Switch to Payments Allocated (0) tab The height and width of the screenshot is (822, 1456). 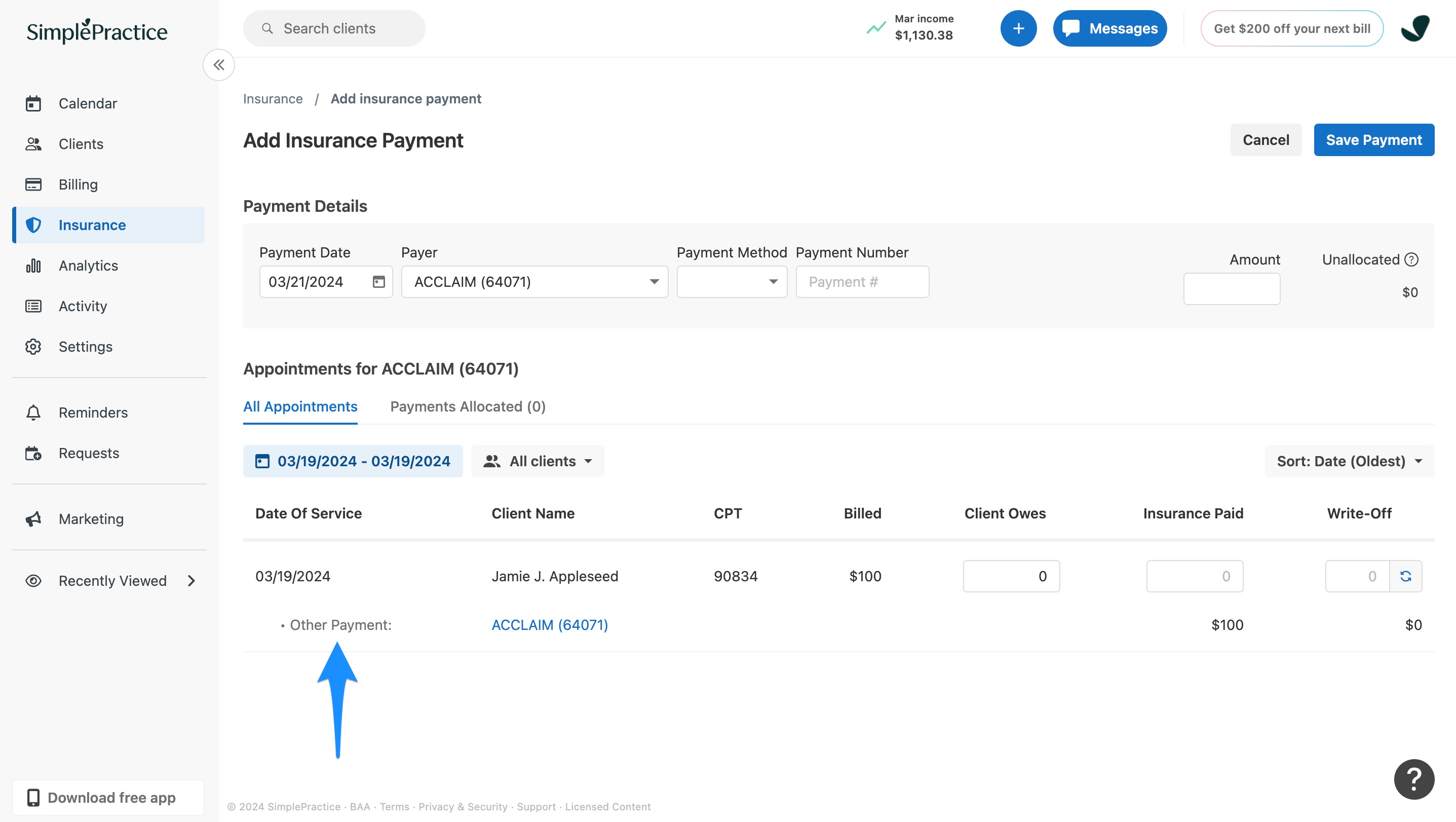[468, 406]
